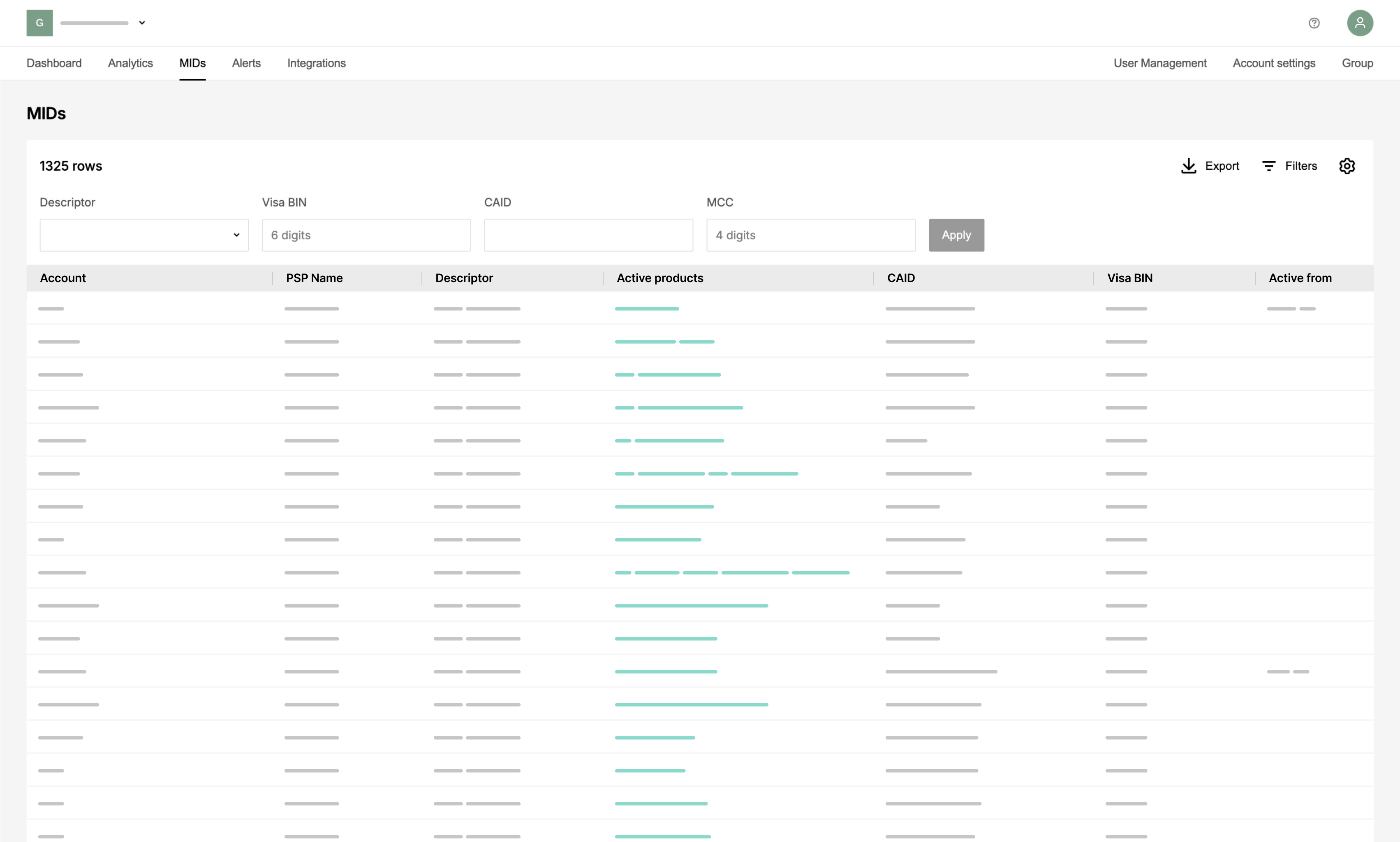
Task: Sort by the CAID column header
Action: coord(901,278)
